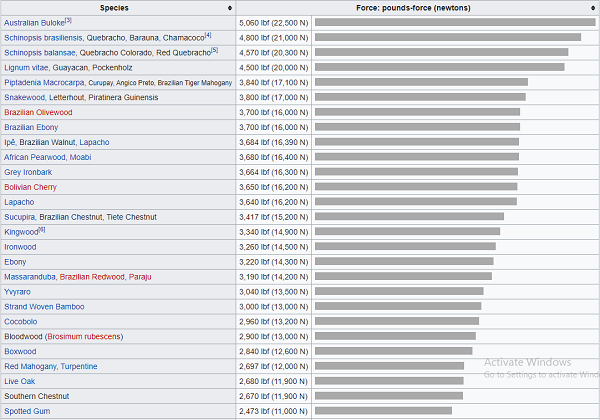
Task: Open citation 6 next to Kingwood
Action: pyautogui.click(x=42, y=230)
